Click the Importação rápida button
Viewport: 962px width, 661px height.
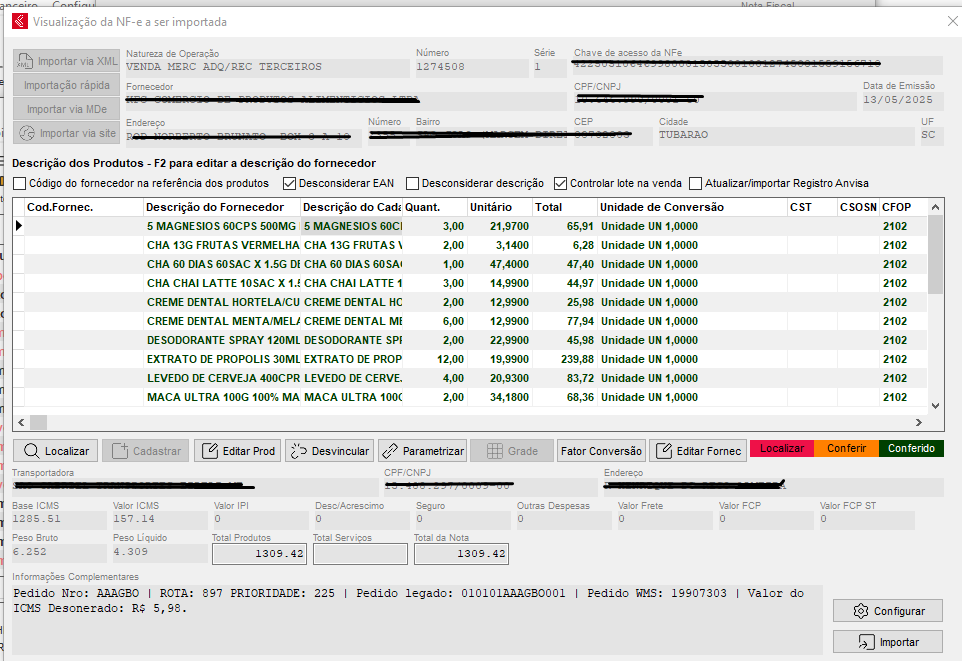pos(66,85)
